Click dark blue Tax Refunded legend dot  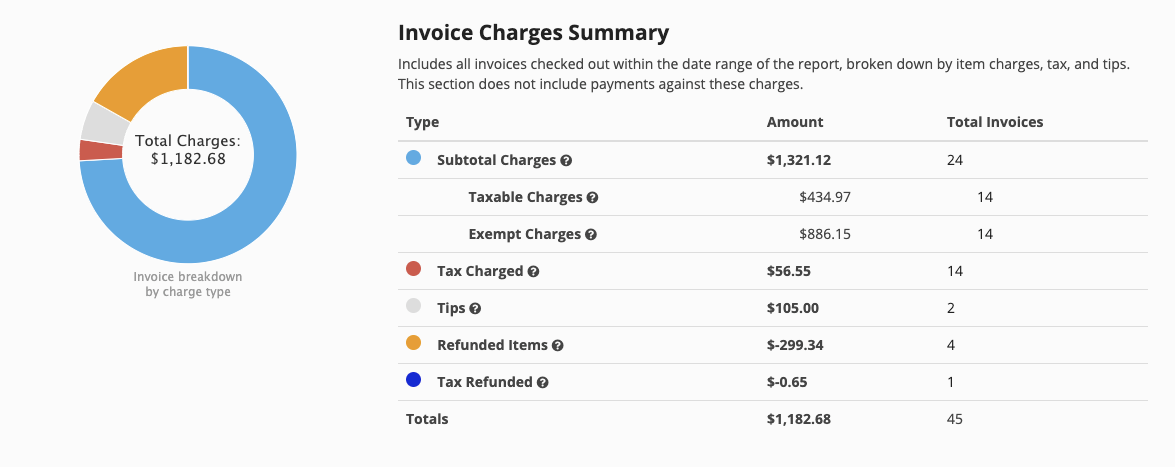414,380
